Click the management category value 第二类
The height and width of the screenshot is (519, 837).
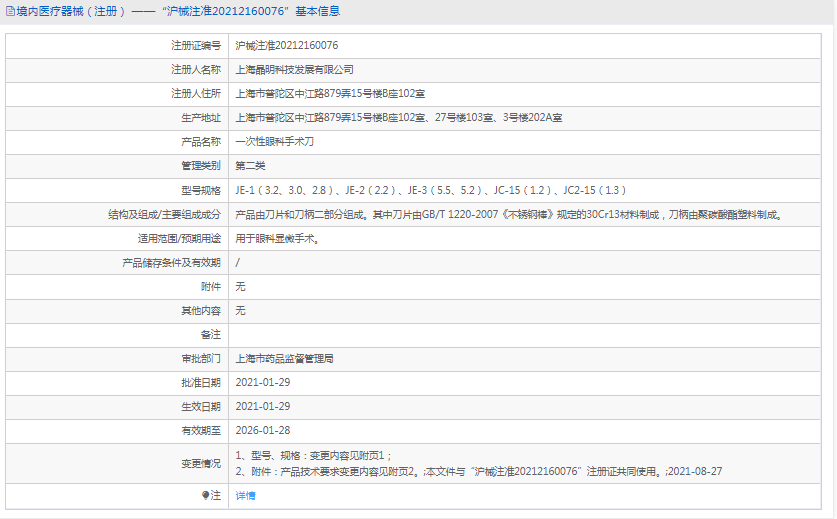pyautogui.click(x=250, y=166)
